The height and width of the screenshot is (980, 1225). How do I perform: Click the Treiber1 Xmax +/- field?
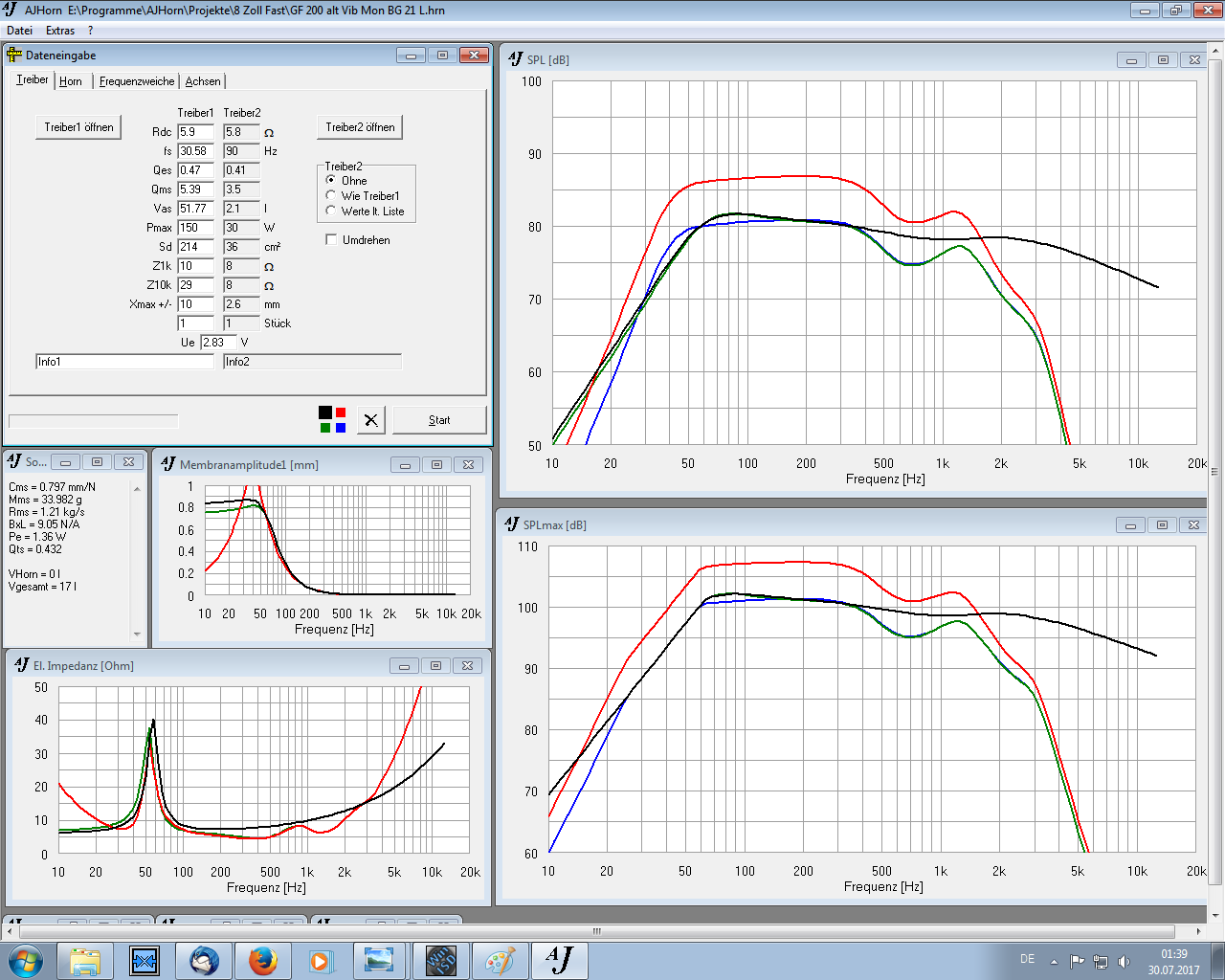point(195,304)
